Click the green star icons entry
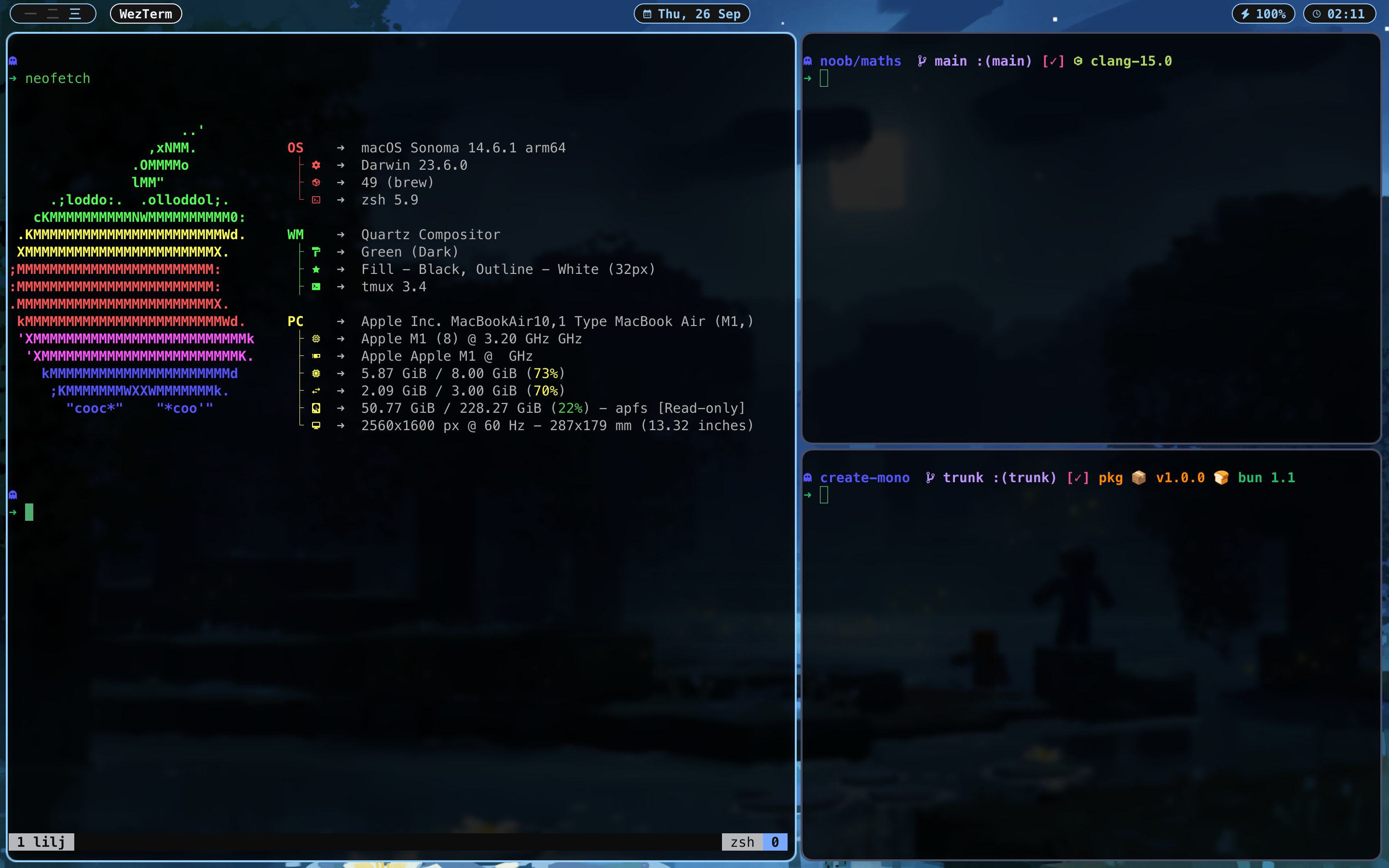 click(x=316, y=269)
